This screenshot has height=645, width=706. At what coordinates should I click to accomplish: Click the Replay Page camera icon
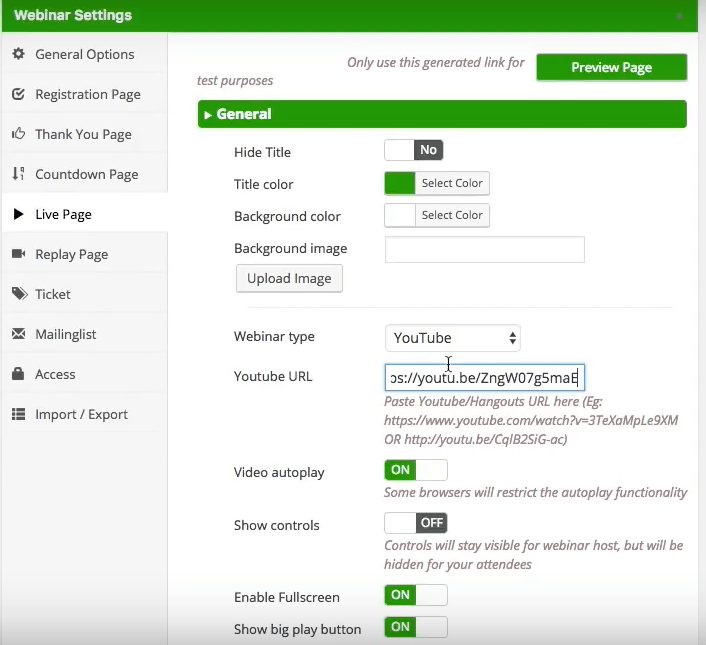tap(18, 254)
